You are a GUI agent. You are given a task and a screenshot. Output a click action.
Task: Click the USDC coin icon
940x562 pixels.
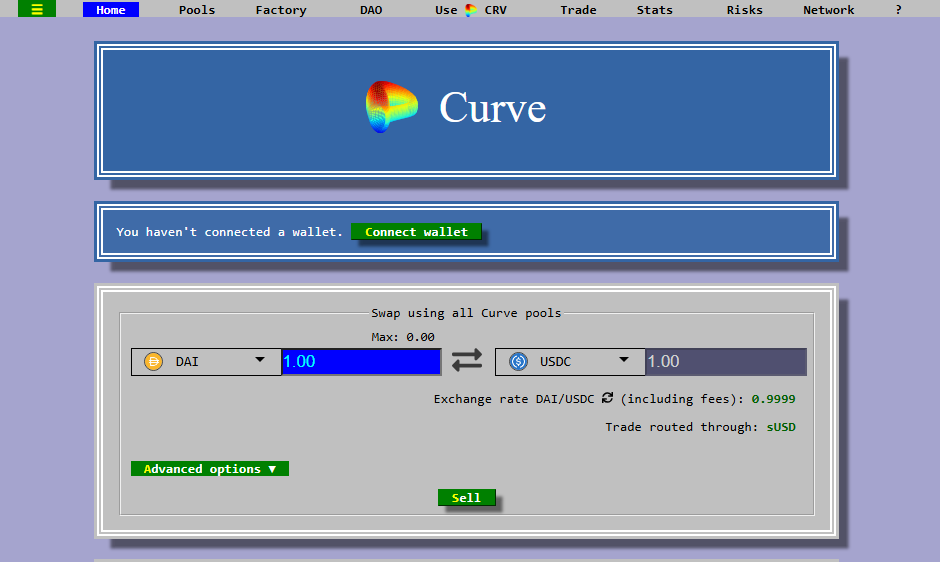[x=518, y=362]
